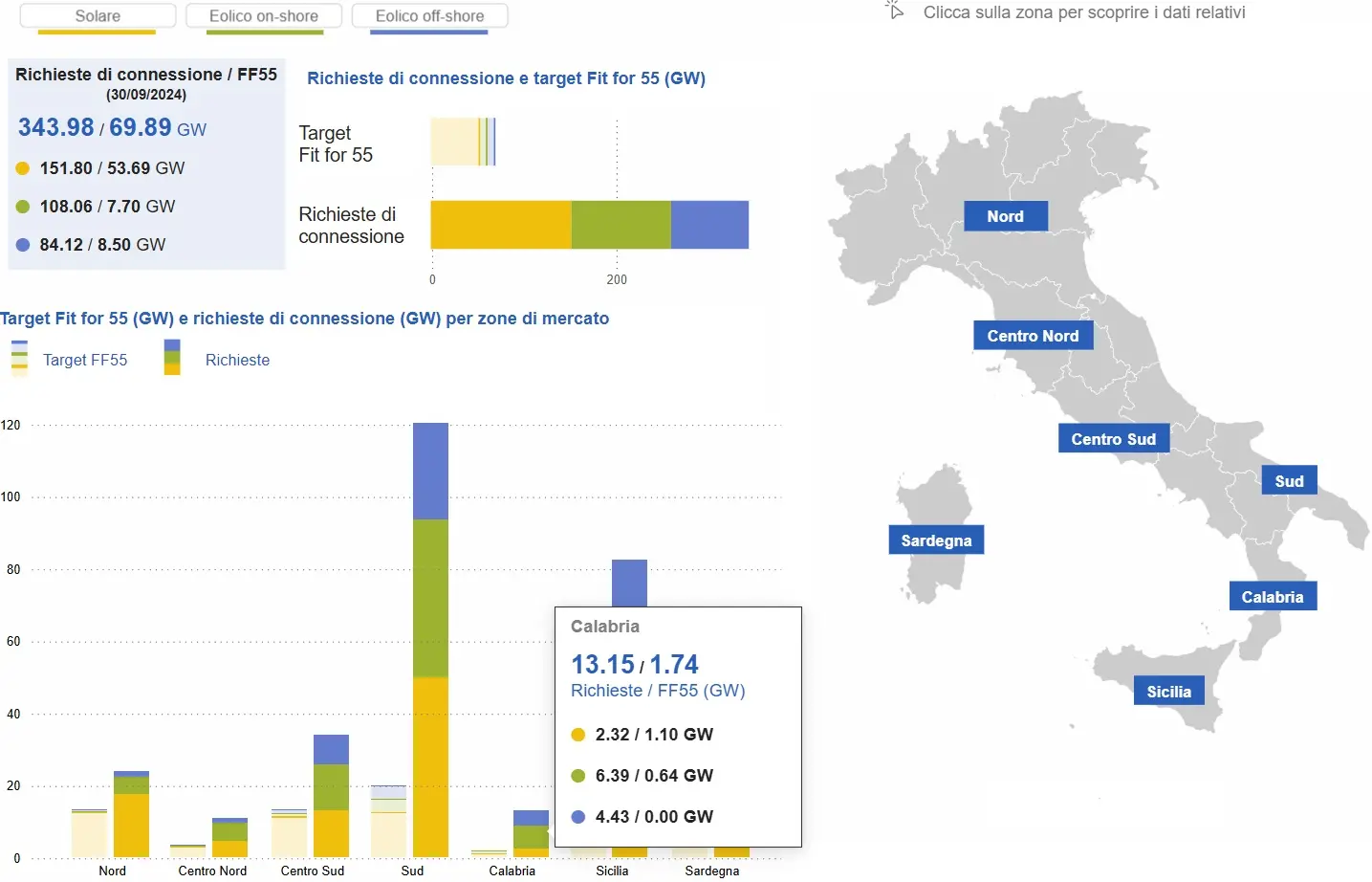Click the total 343.98 / 69.89 GW value

tap(112, 127)
